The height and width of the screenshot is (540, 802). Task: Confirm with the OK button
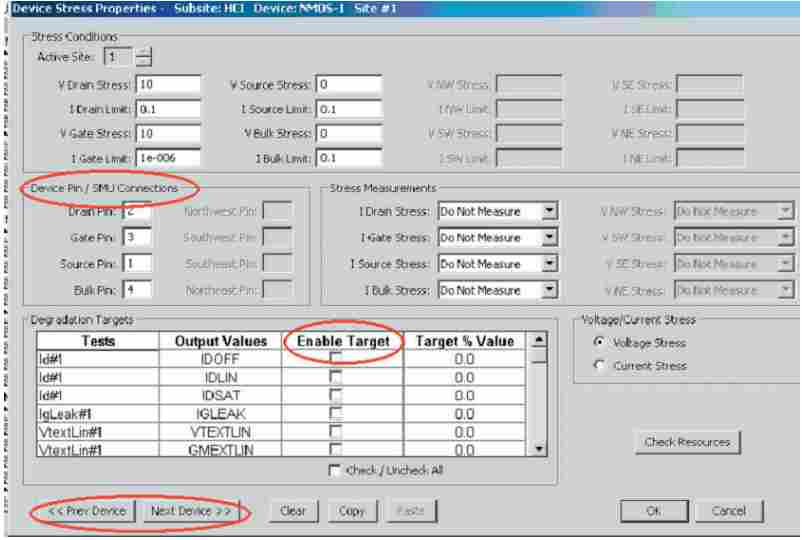653,511
